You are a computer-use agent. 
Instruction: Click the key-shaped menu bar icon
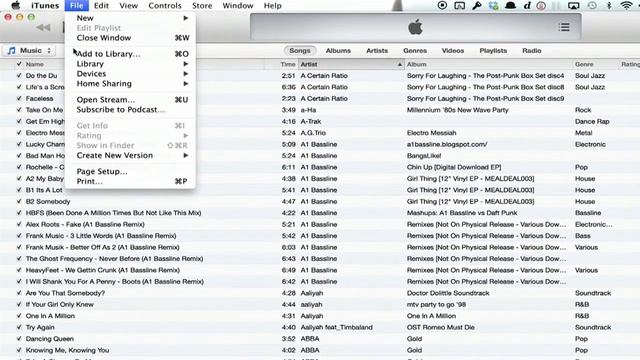click(x=477, y=5)
